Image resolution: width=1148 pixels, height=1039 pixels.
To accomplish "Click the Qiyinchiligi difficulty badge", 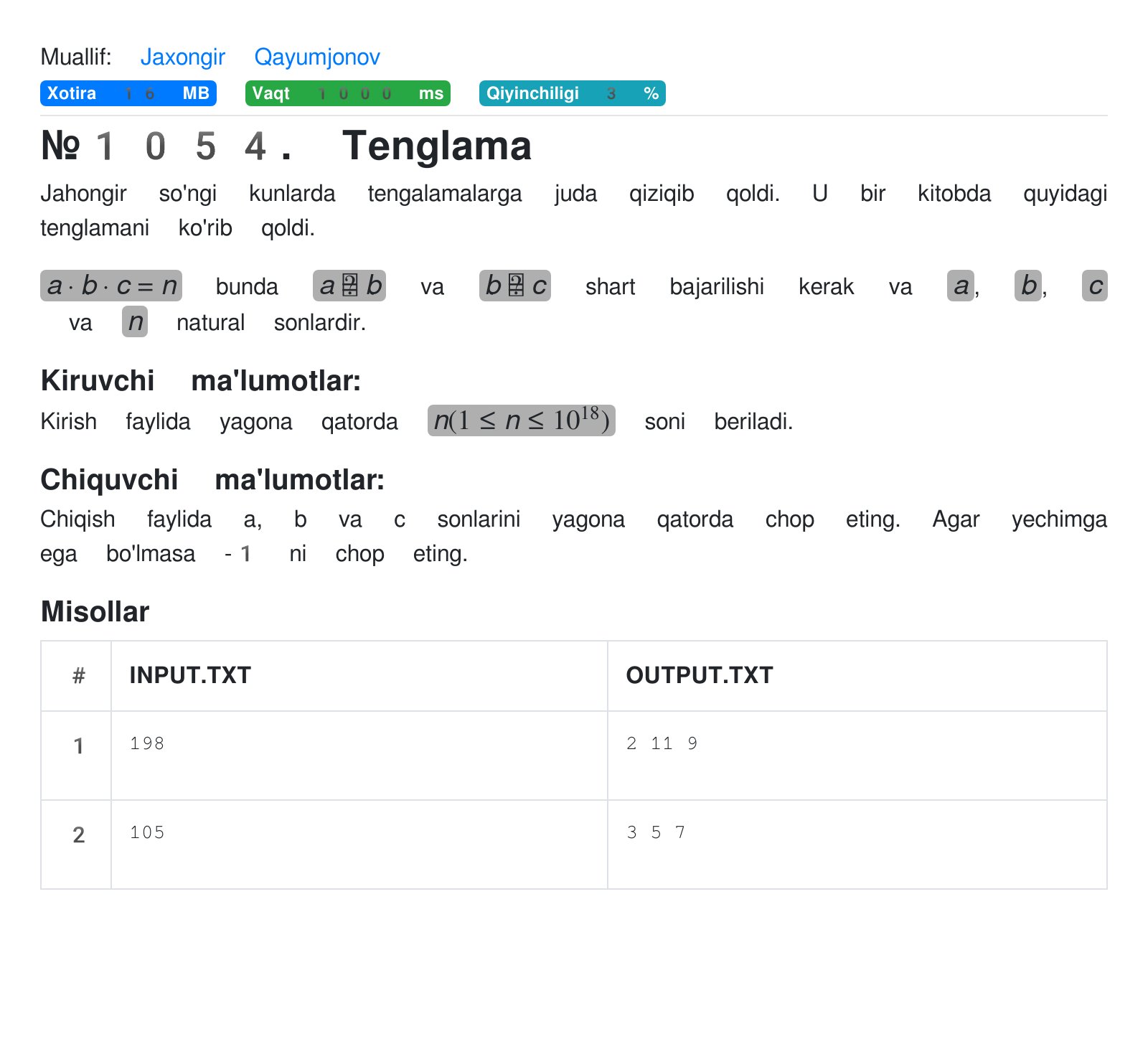I will (x=572, y=93).
